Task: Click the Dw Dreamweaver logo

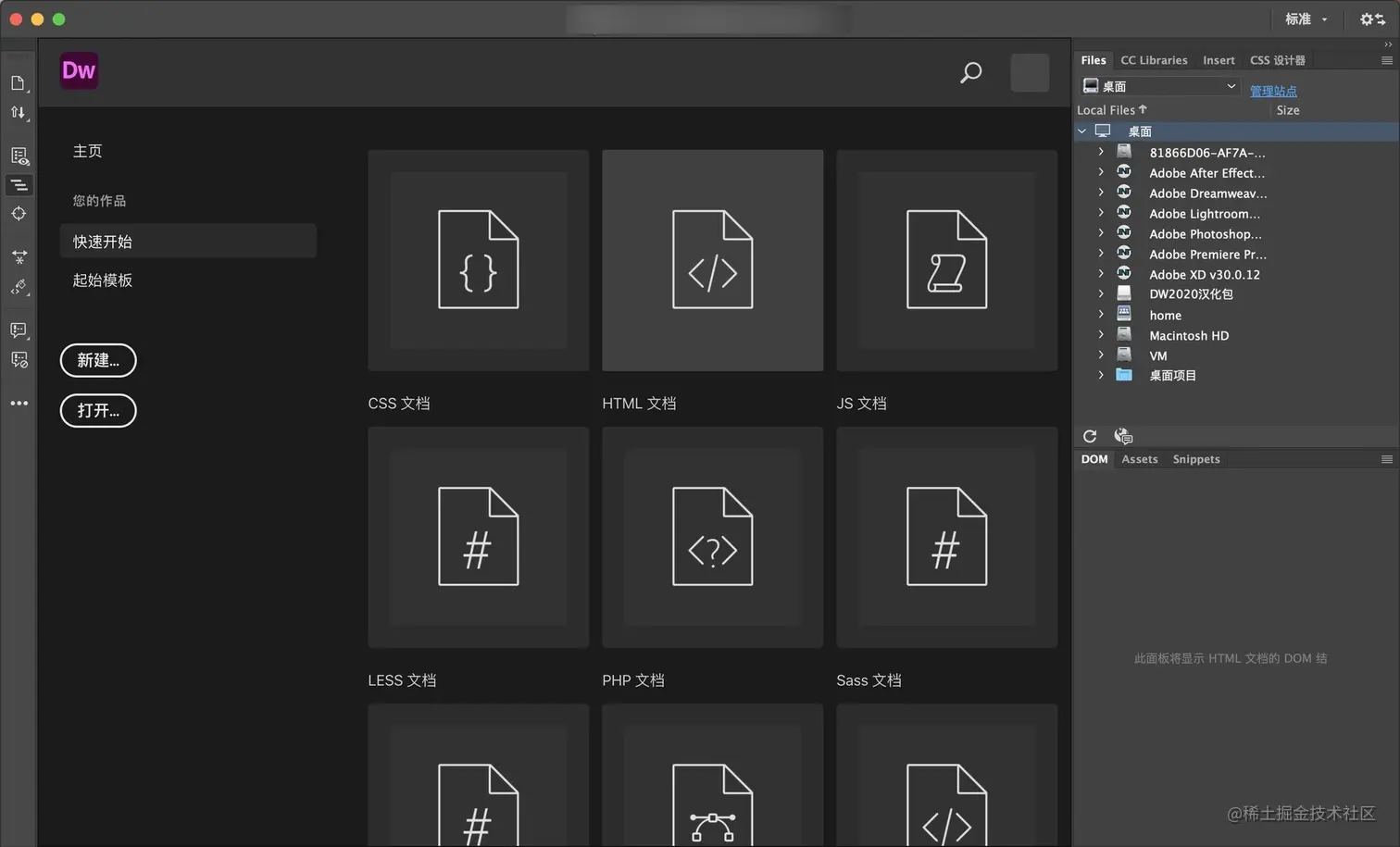Action: (x=79, y=71)
